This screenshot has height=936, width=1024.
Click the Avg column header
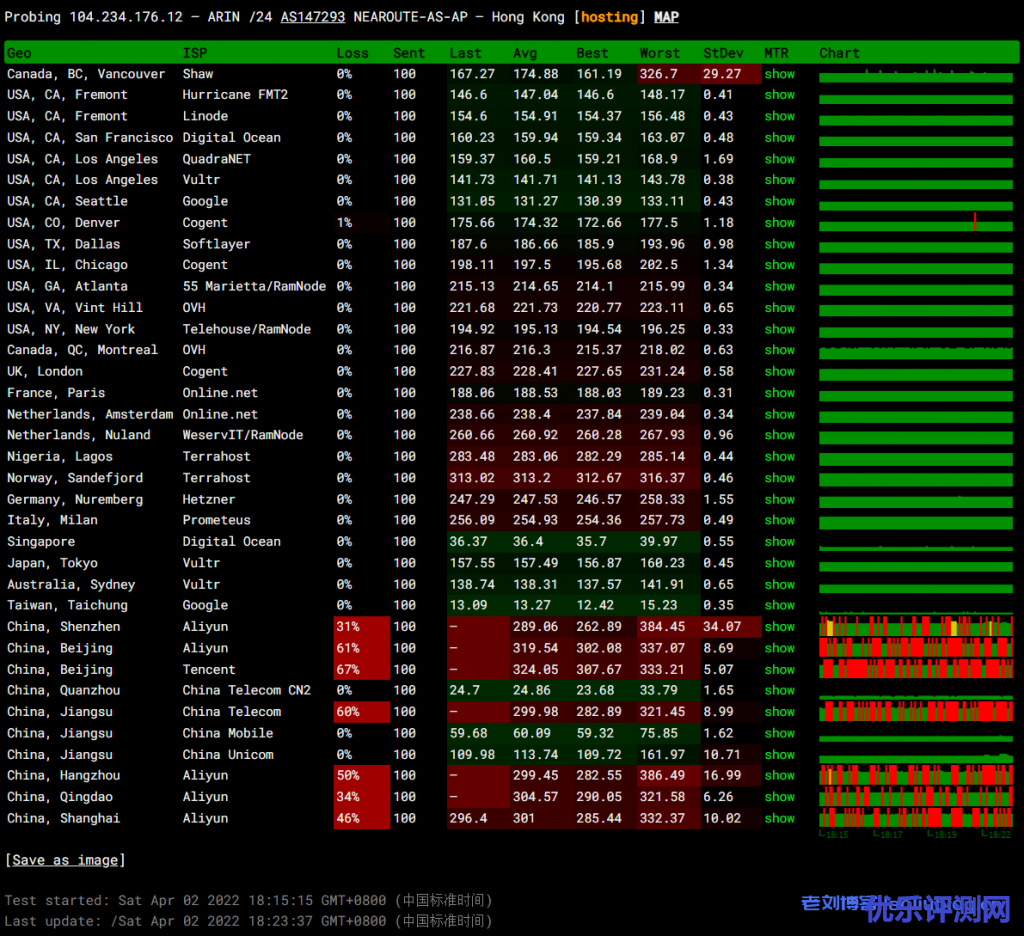click(525, 53)
